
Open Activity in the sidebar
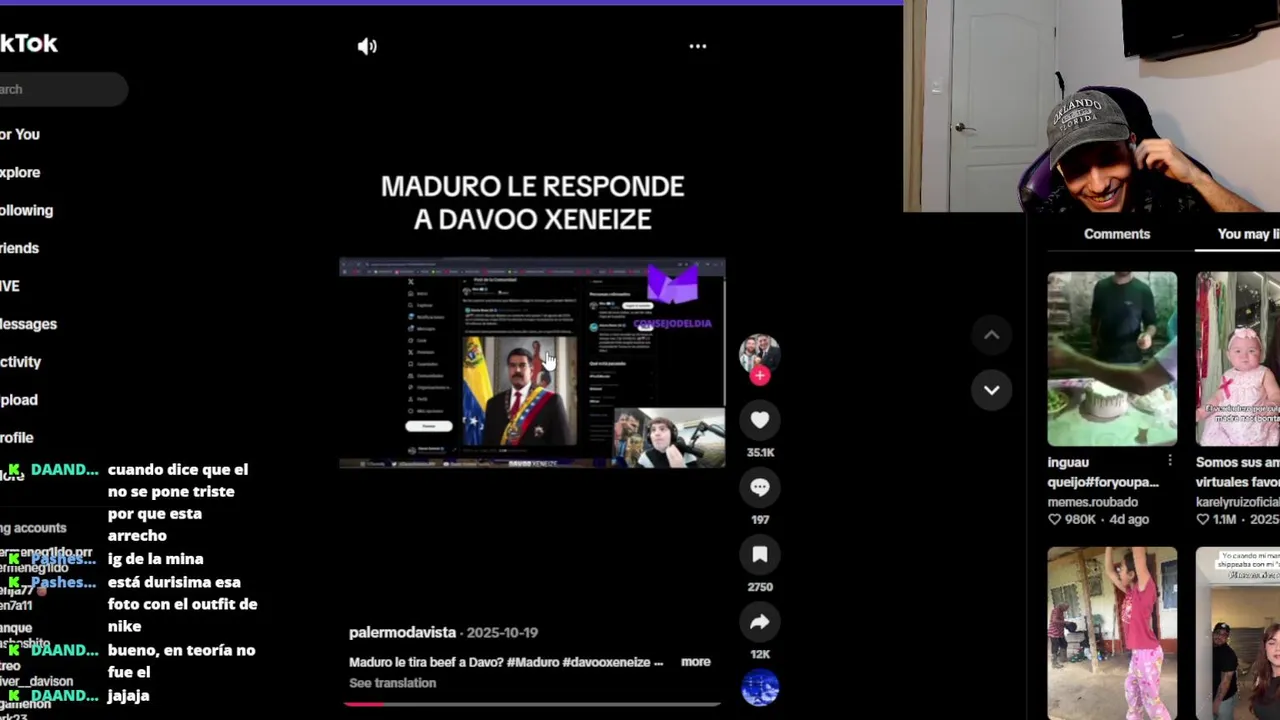coord(20,362)
